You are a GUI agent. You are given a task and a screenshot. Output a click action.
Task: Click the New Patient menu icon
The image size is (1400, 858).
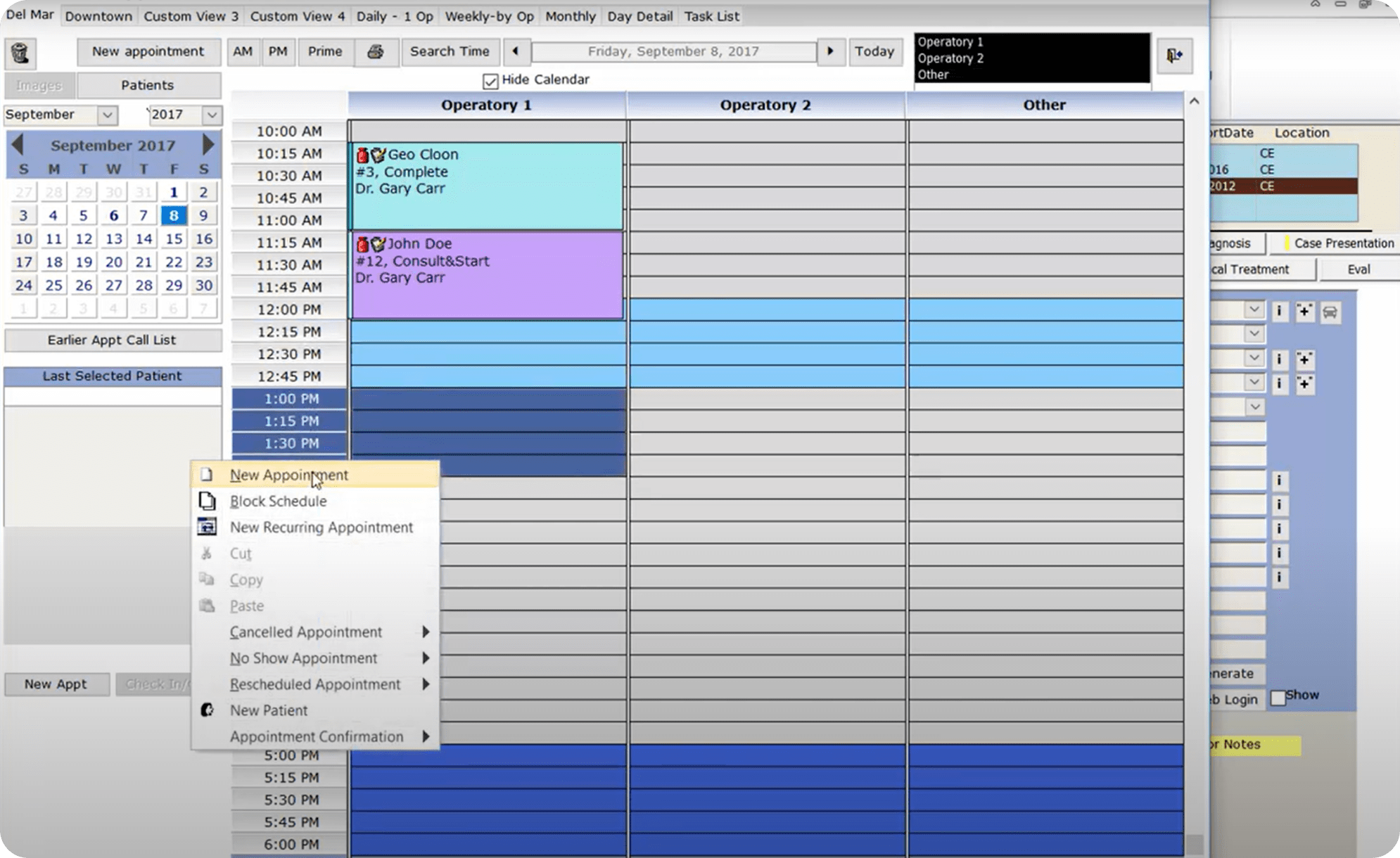(x=207, y=710)
